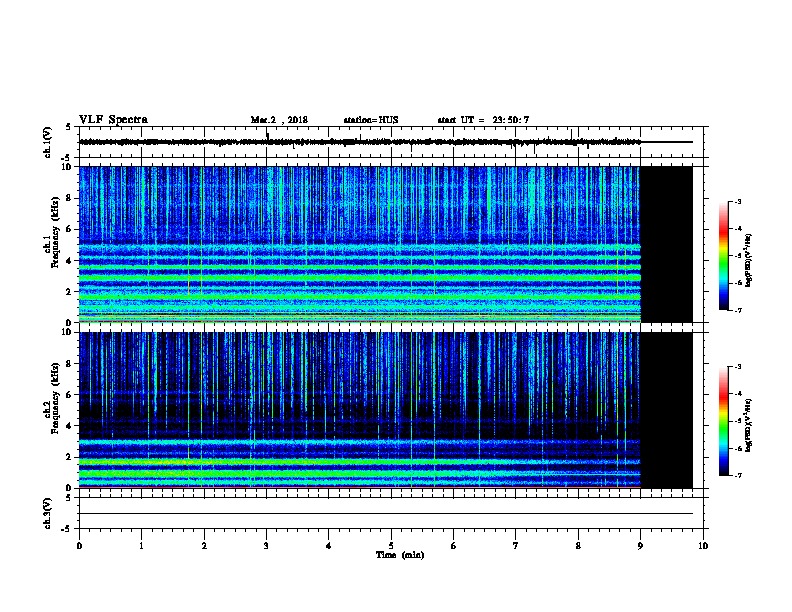Click the "6" kHz tick of ch.1 spectrogram
This screenshot has width=792, height=612.
point(70,229)
